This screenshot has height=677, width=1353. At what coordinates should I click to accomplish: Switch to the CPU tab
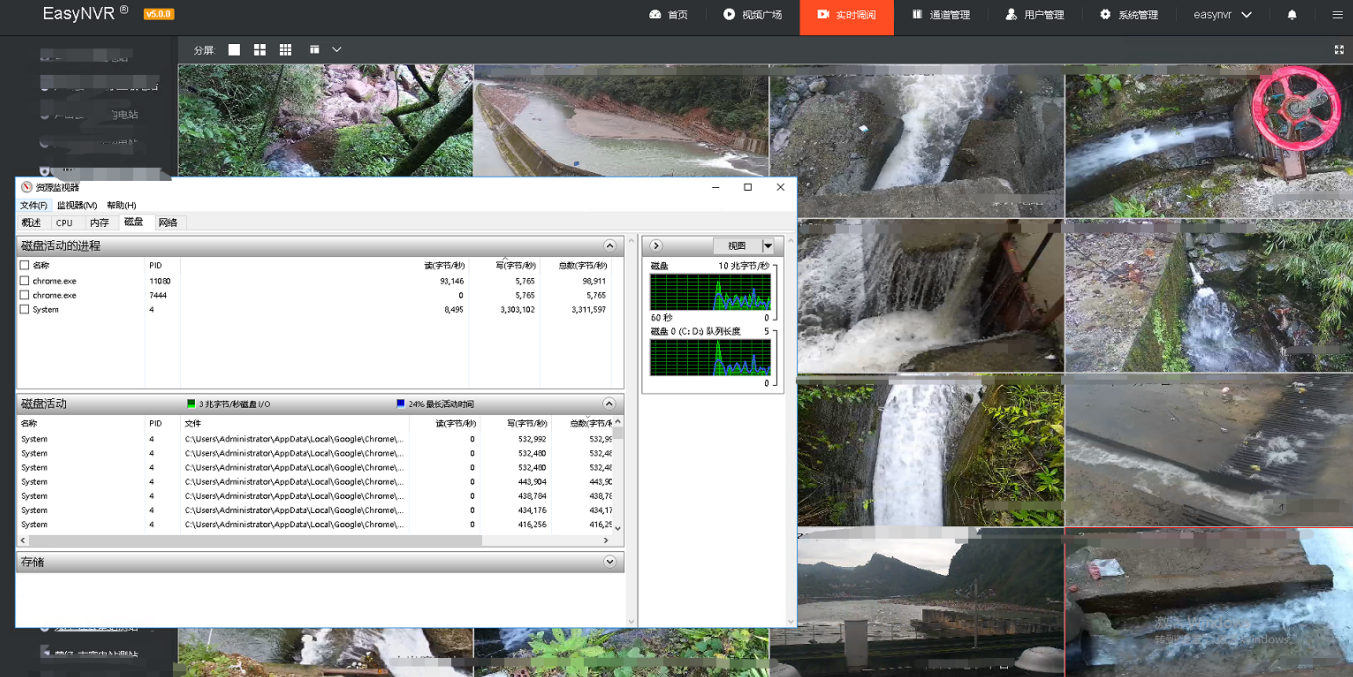(64, 223)
